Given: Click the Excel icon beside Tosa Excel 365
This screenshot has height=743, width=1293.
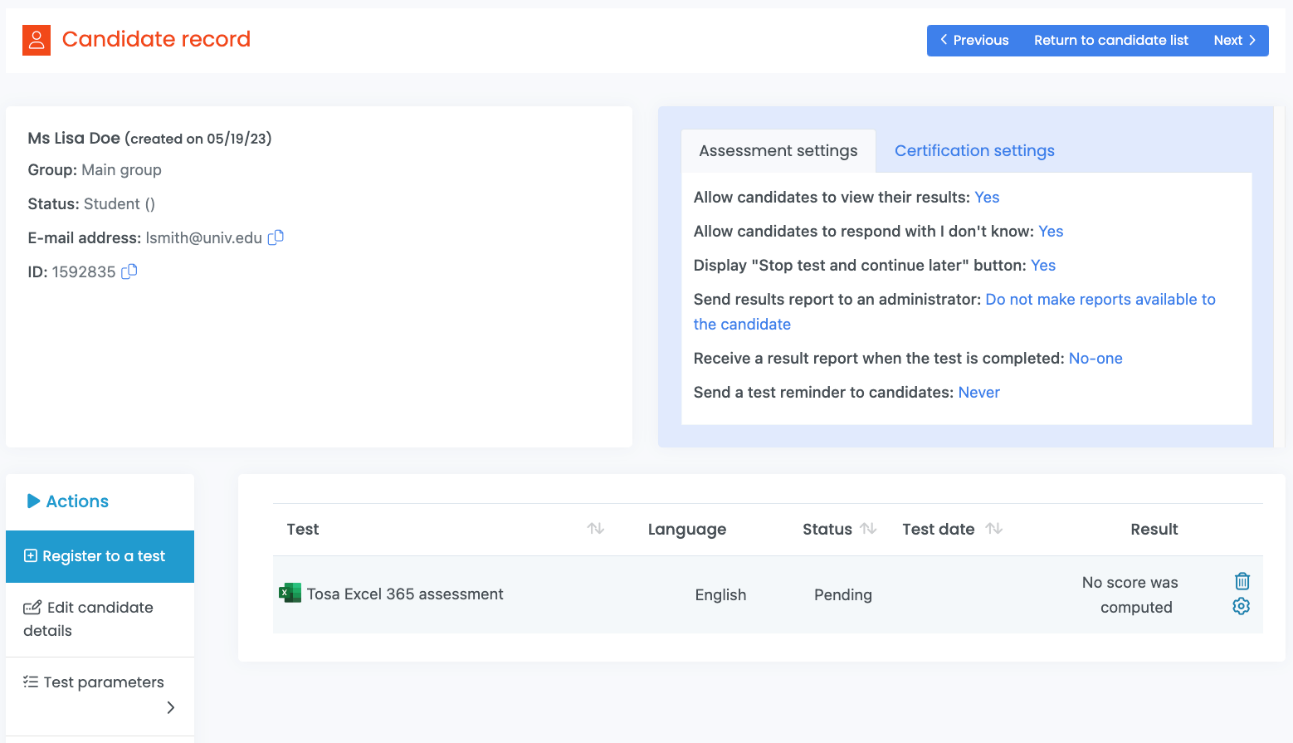Looking at the screenshot, I should point(289,593).
